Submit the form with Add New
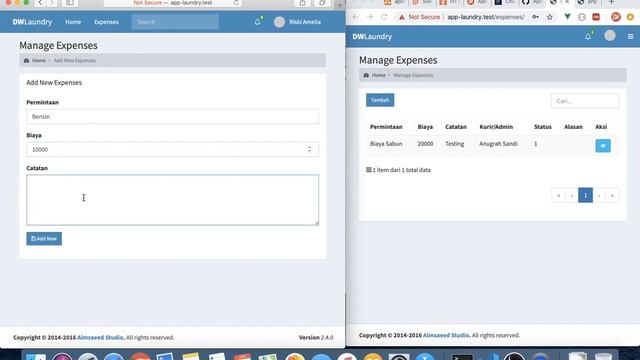Image resolution: width=640 pixels, height=360 pixels. point(44,239)
